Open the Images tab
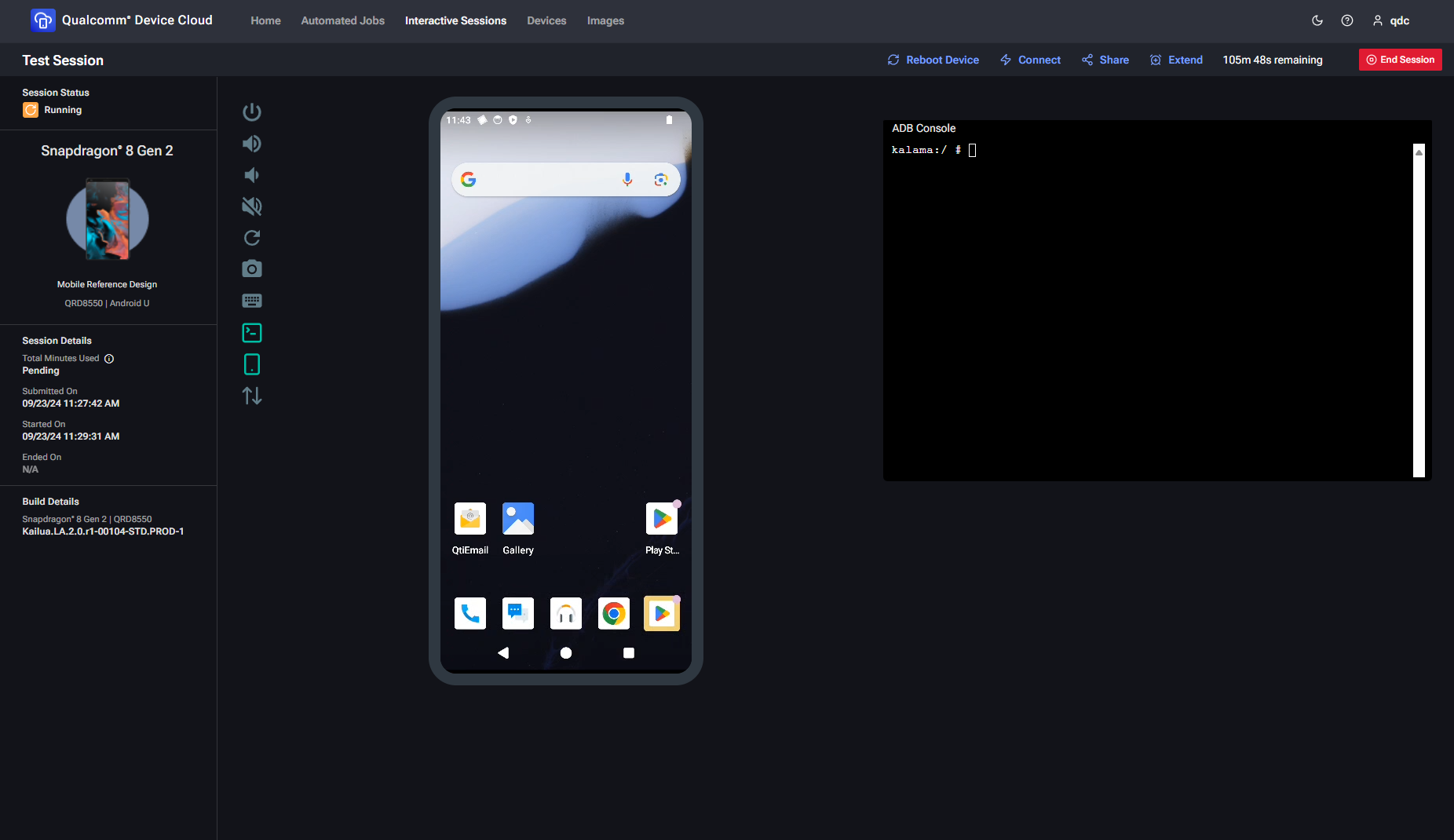The image size is (1454, 840). tap(605, 20)
